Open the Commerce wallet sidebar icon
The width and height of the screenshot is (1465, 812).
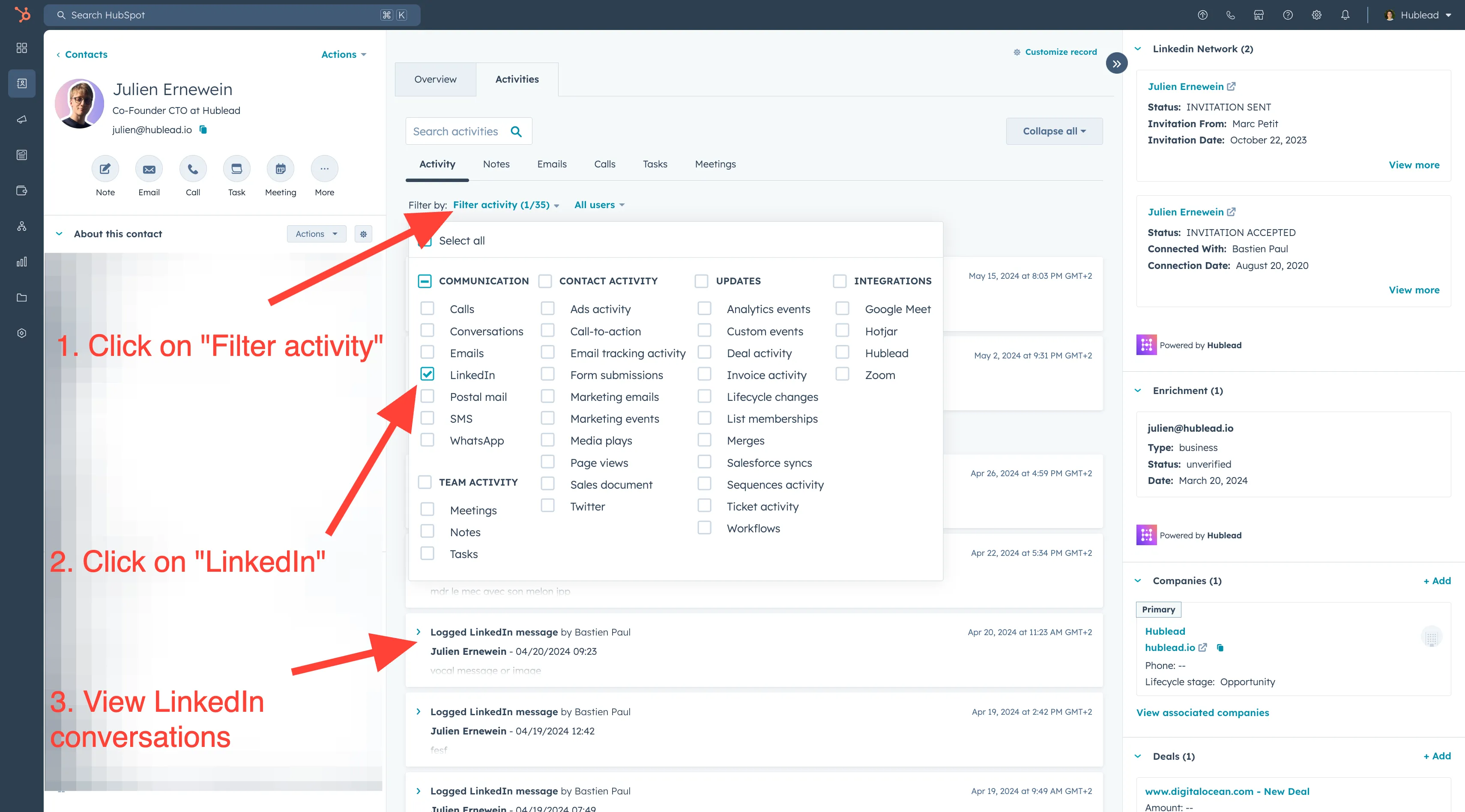tap(21, 191)
